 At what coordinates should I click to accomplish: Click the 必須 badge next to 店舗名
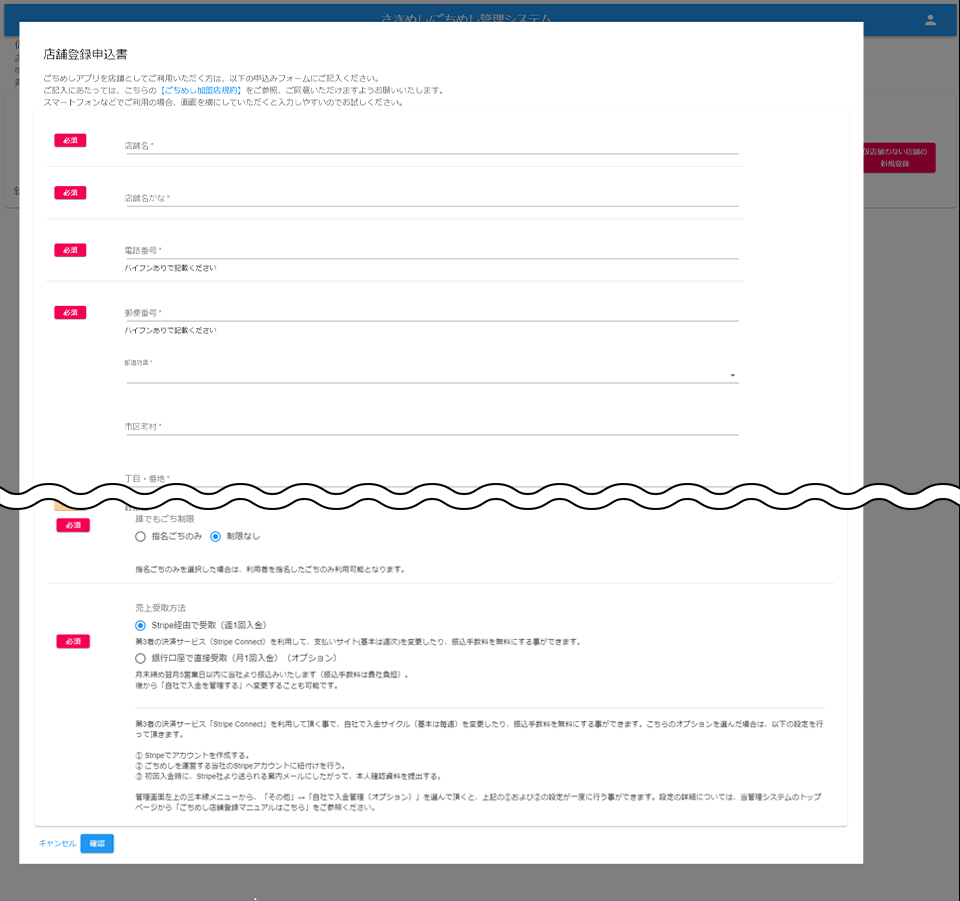(70, 140)
